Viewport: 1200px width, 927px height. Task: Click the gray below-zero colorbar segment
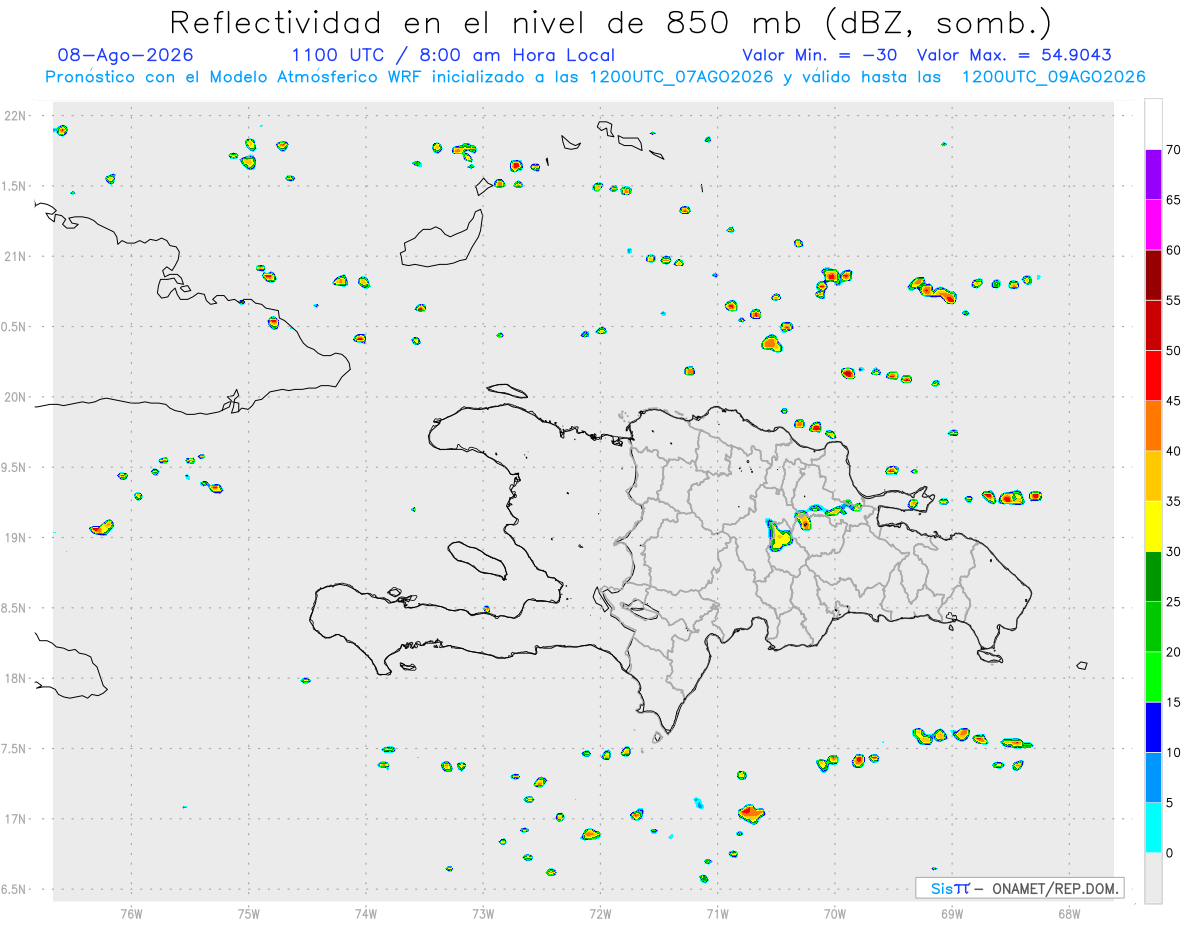coord(1153,878)
